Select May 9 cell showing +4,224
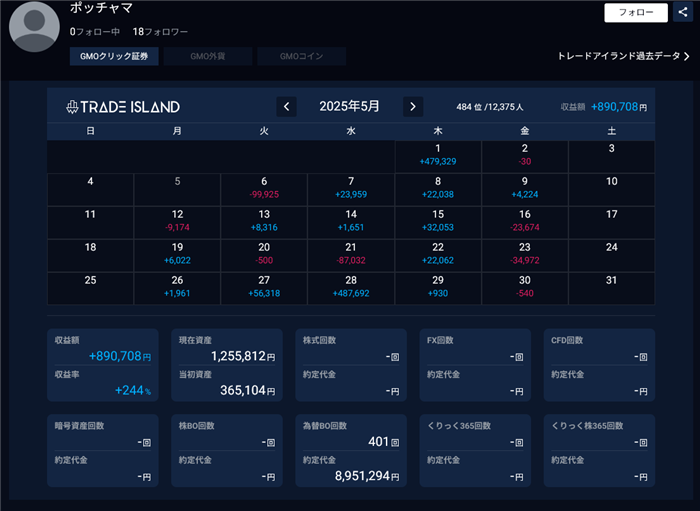The image size is (700, 511). pyautogui.click(x=525, y=190)
